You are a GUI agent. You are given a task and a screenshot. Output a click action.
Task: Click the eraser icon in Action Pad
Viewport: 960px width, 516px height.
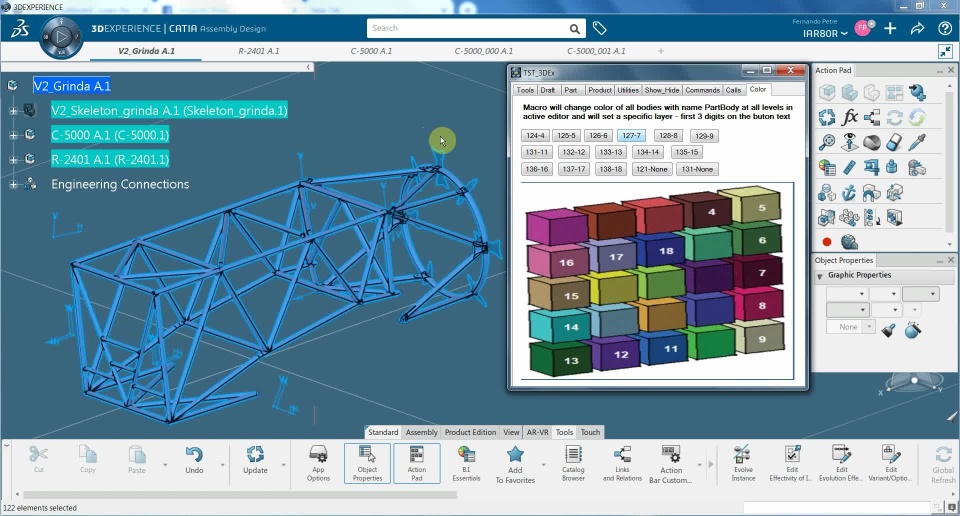(x=894, y=142)
